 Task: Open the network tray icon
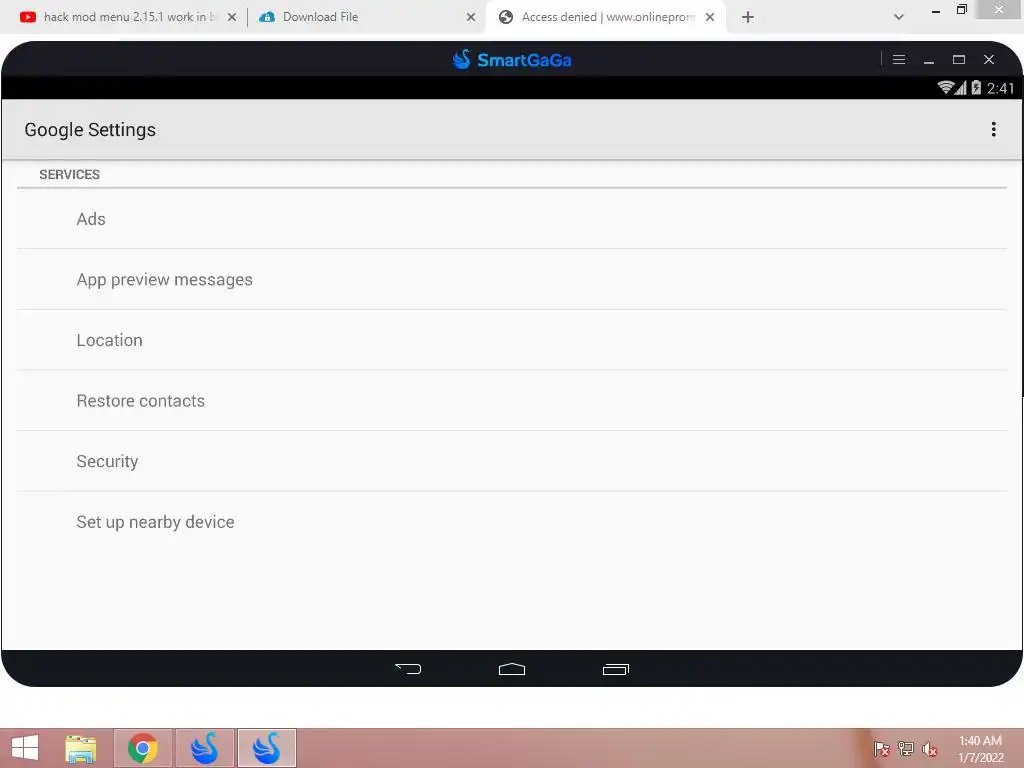click(x=905, y=748)
